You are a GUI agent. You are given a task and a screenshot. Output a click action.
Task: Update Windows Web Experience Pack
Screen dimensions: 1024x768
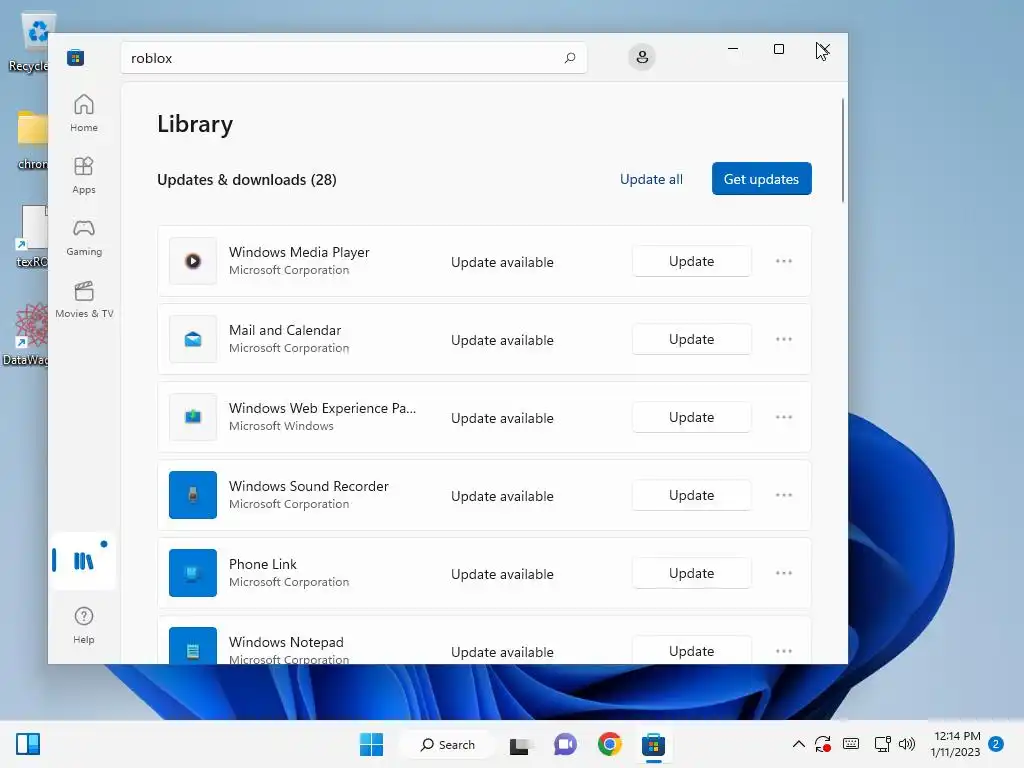click(x=691, y=417)
